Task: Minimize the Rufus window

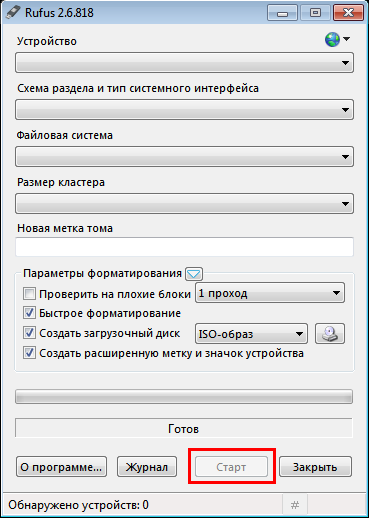Action: [282, 13]
